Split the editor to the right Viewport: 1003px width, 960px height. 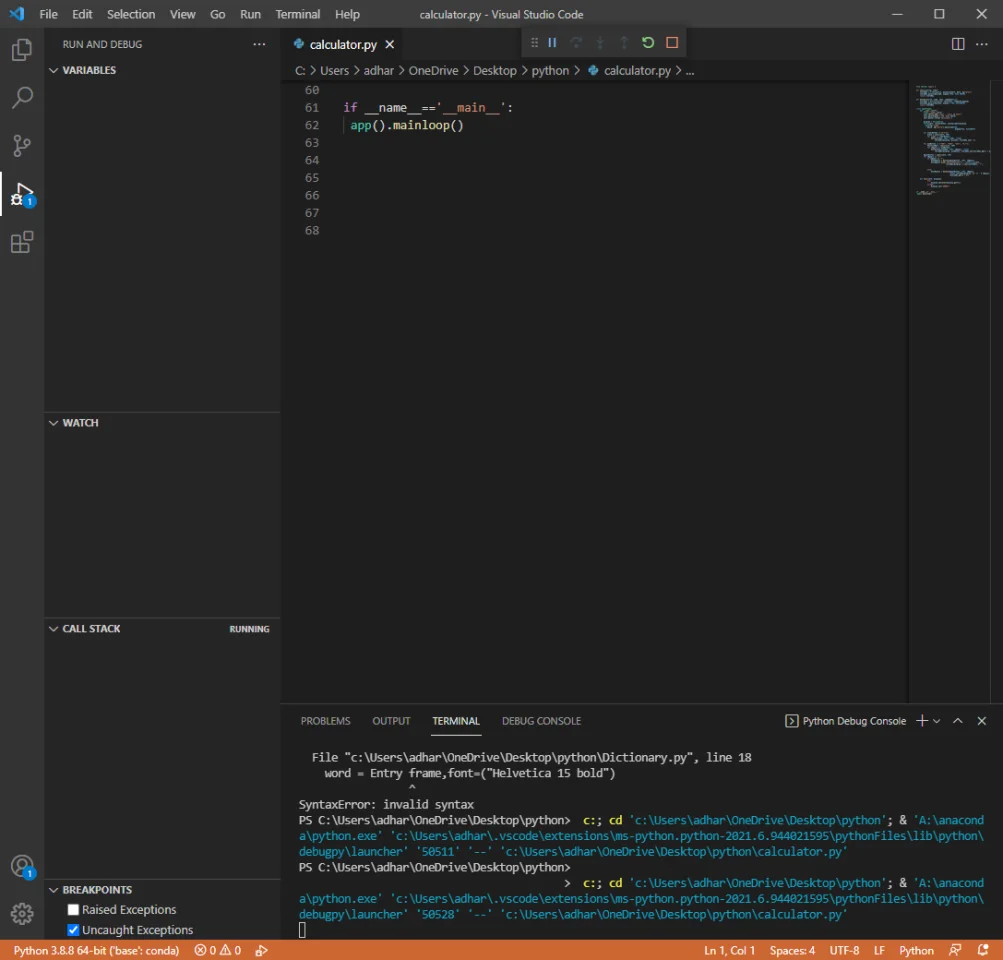(x=958, y=44)
